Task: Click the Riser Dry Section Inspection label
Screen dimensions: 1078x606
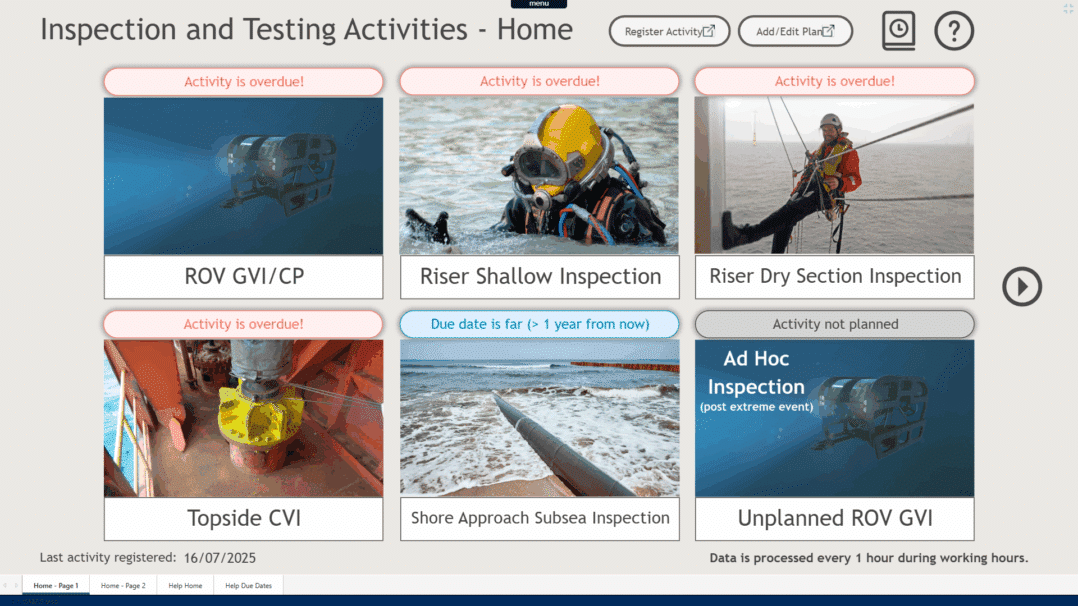Action: coord(835,276)
